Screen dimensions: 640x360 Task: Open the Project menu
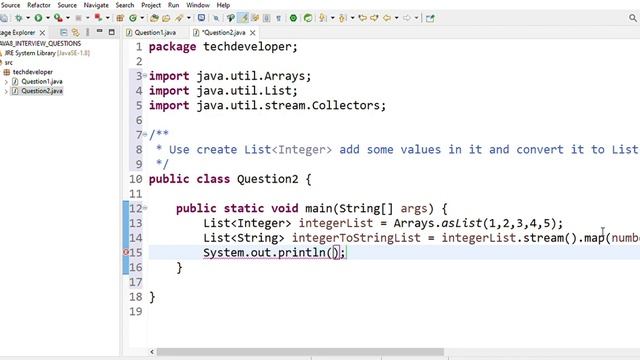tap(151, 5)
